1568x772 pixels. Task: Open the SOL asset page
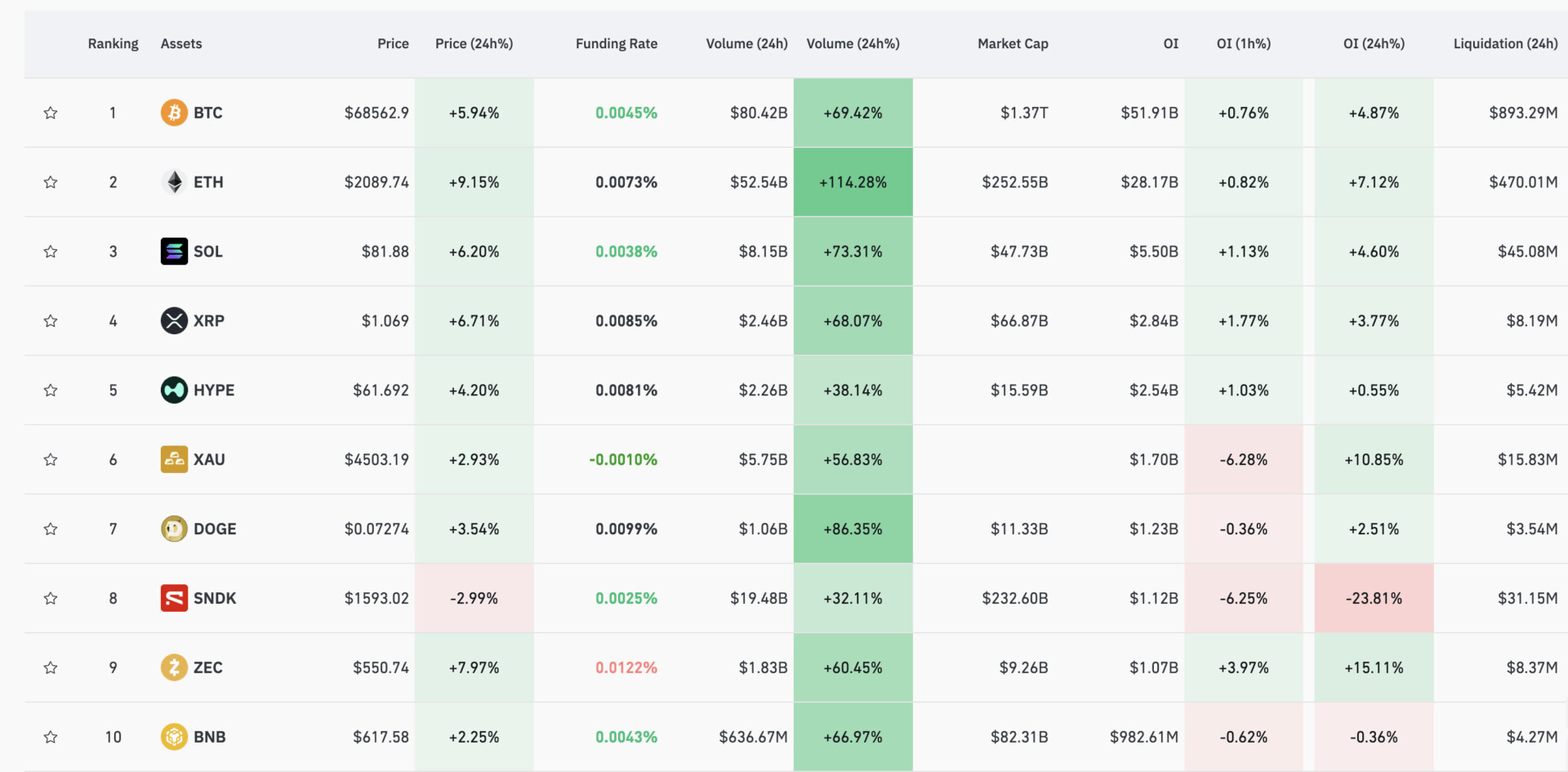coord(207,252)
